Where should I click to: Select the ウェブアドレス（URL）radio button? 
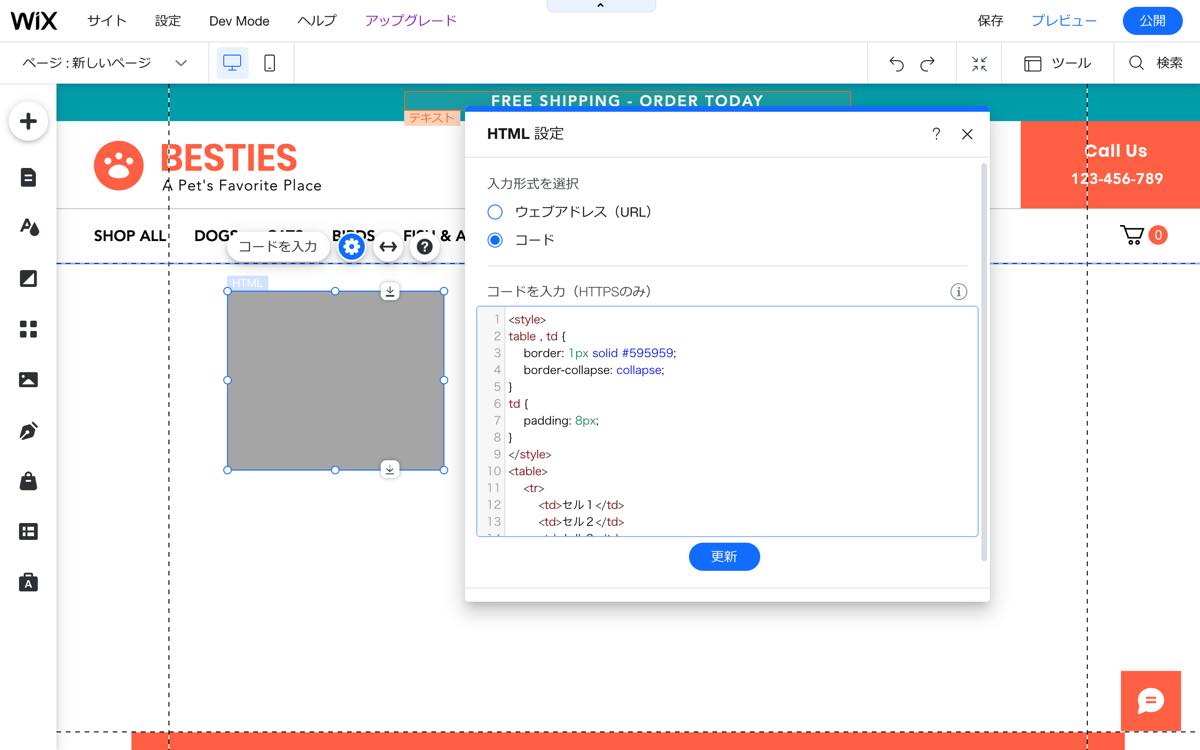[495, 211]
